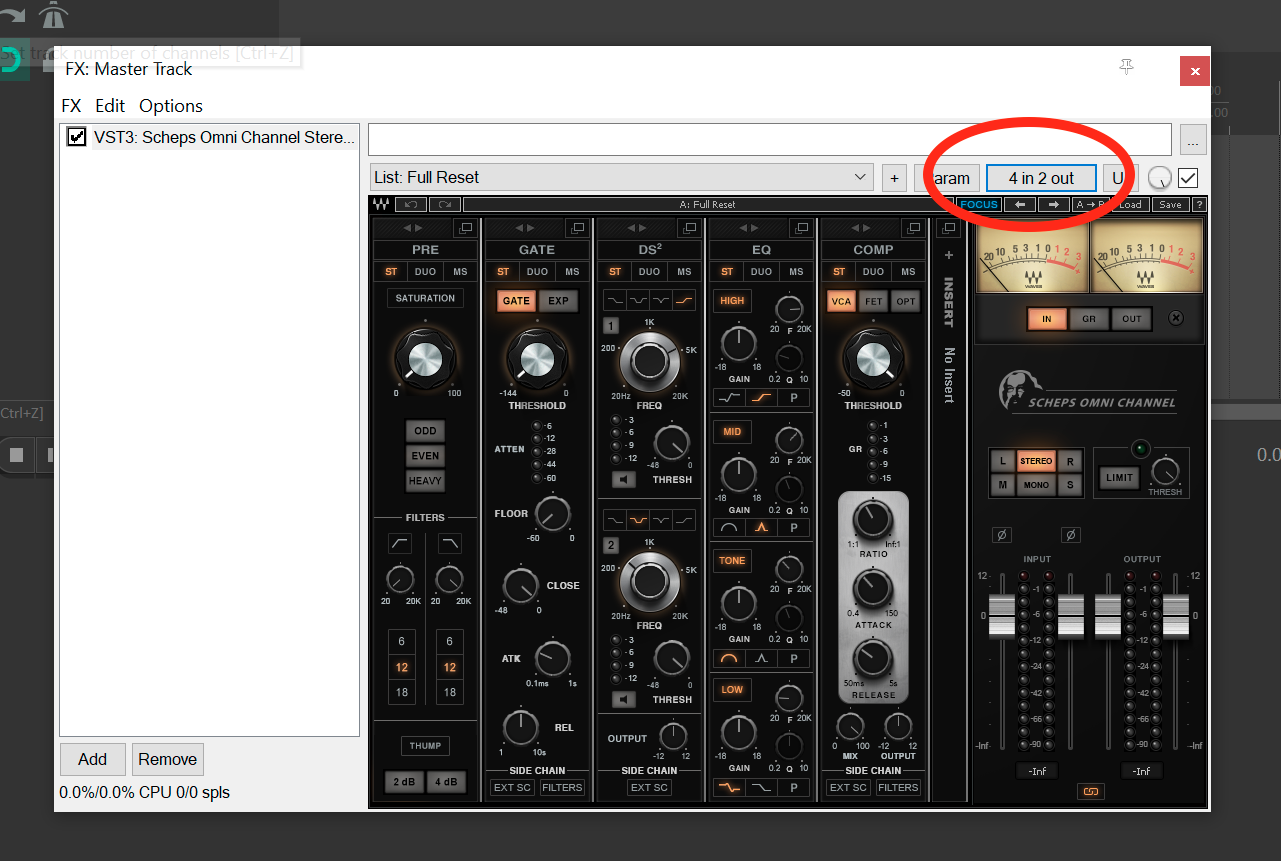
Task: Switch the VU meter to GR mode
Action: tap(1089, 318)
